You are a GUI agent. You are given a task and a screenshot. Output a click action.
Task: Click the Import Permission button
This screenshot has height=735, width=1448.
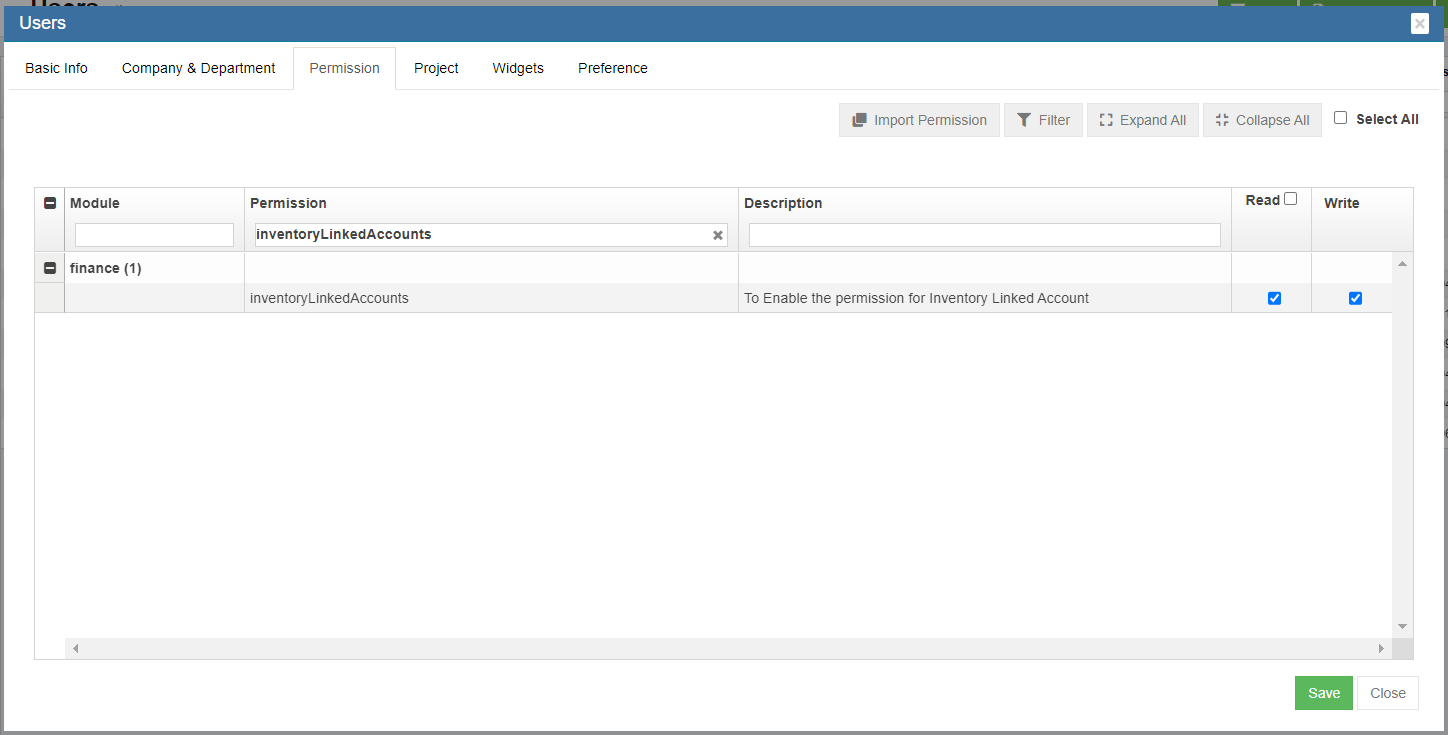(919, 120)
